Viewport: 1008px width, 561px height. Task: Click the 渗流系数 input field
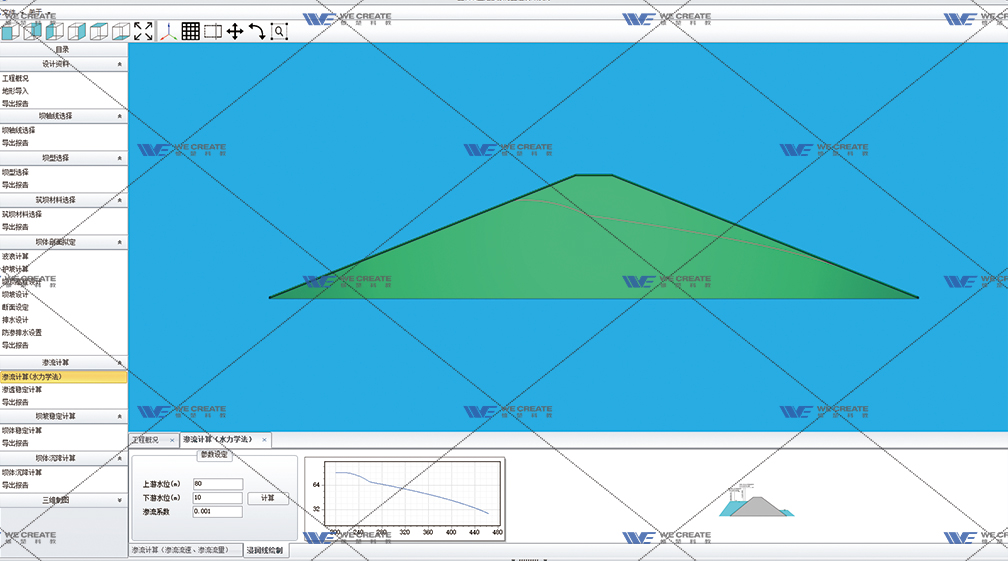[x=218, y=512]
